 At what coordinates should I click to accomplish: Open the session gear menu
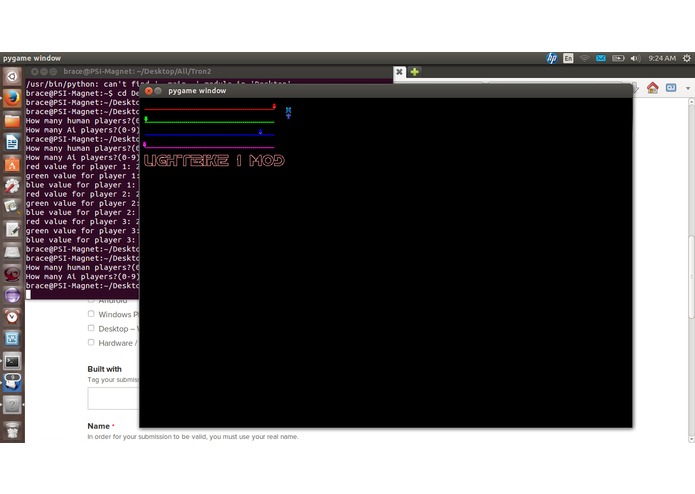686,58
